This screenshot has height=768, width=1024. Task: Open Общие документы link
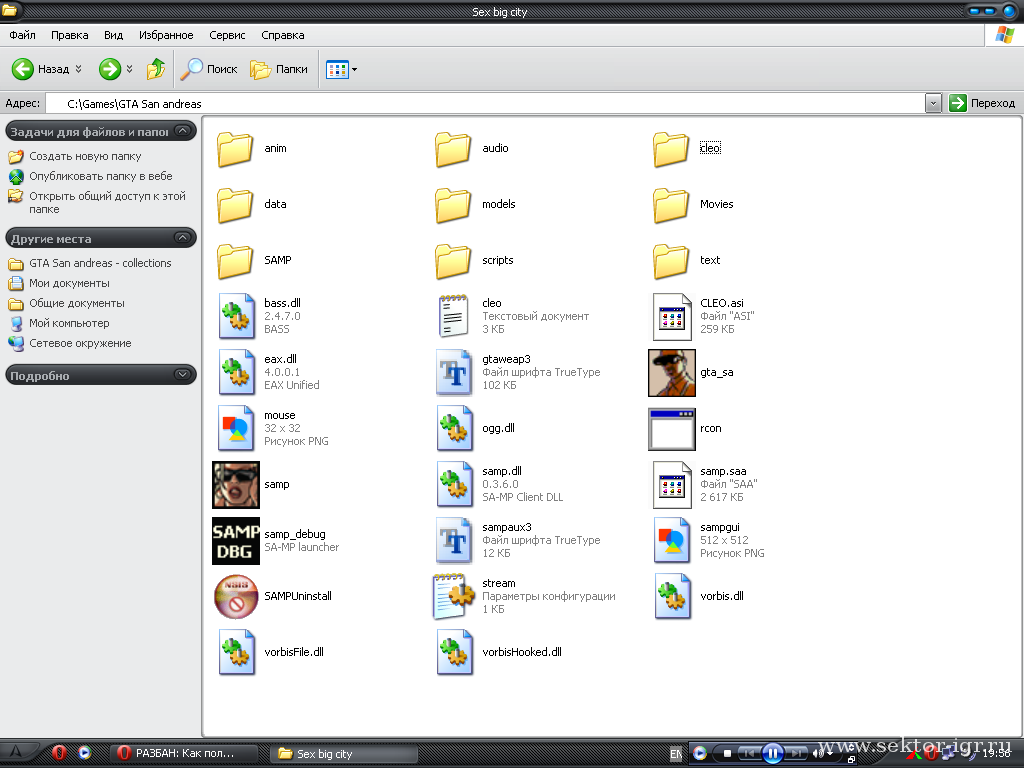(x=76, y=304)
